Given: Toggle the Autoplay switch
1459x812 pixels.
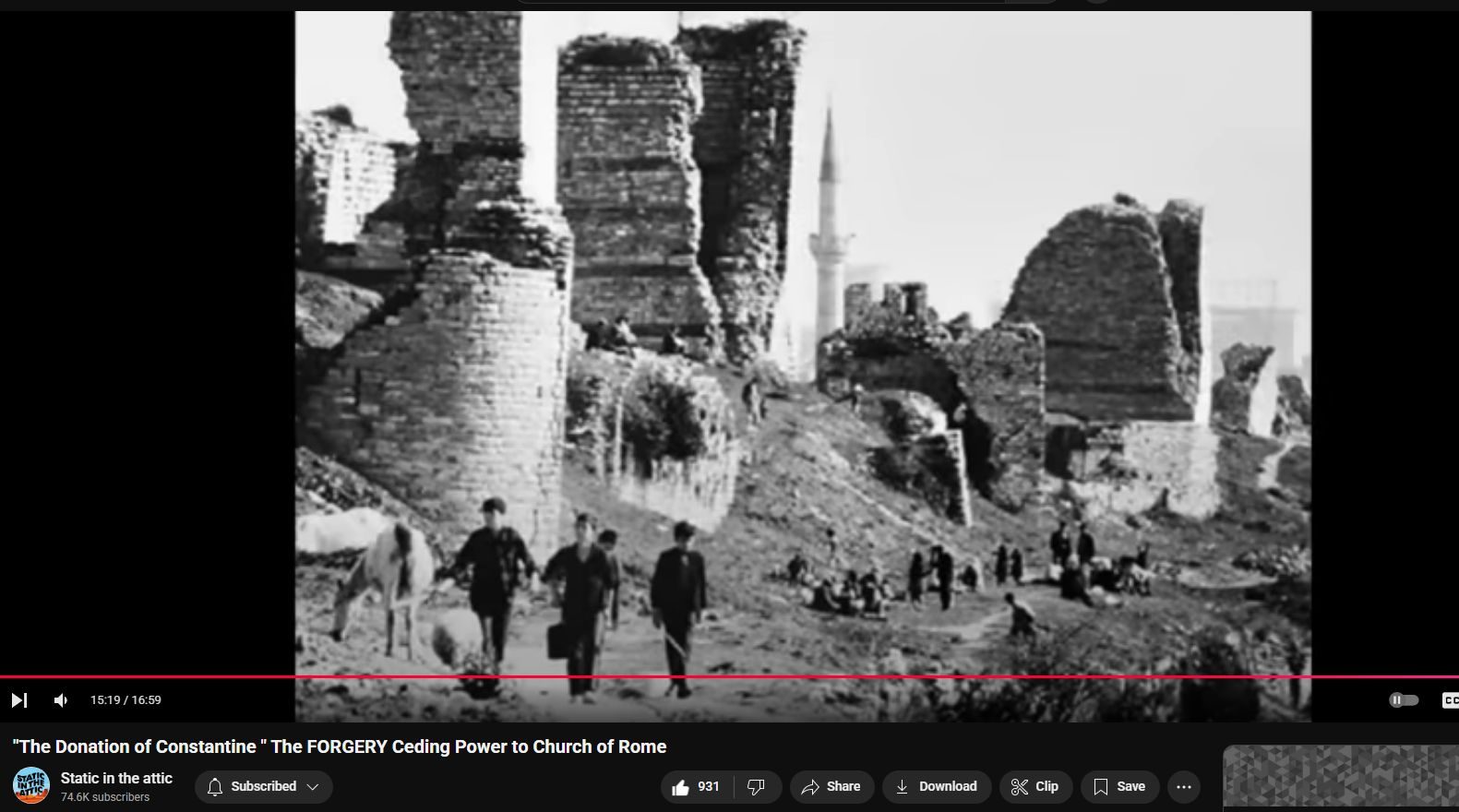Looking at the screenshot, I should click(1403, 700).
